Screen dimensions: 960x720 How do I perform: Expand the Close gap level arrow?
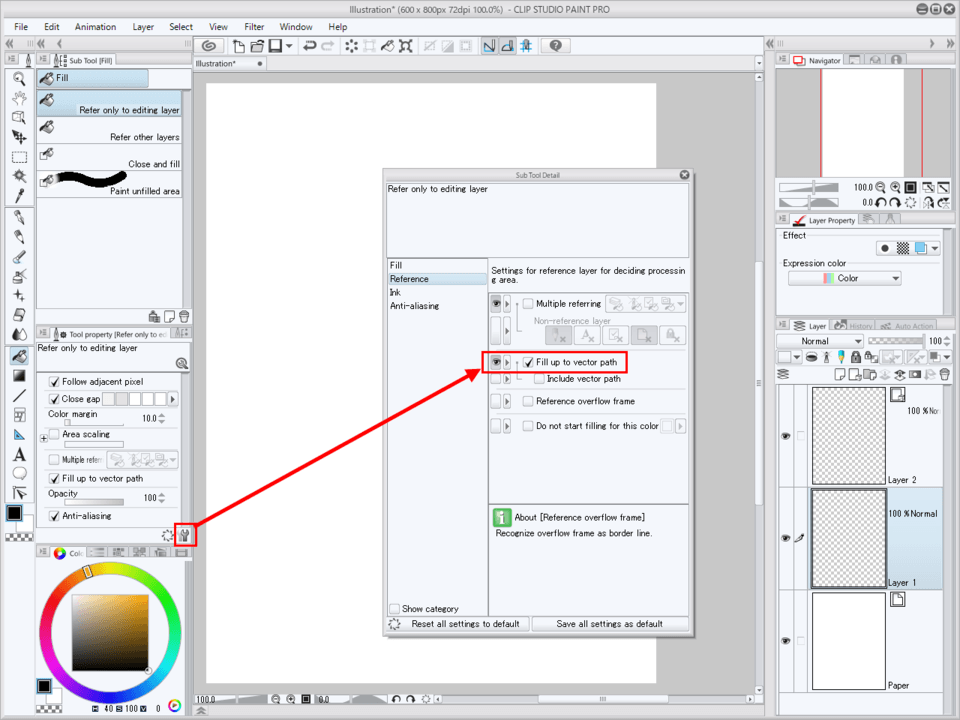pos(173,399)
